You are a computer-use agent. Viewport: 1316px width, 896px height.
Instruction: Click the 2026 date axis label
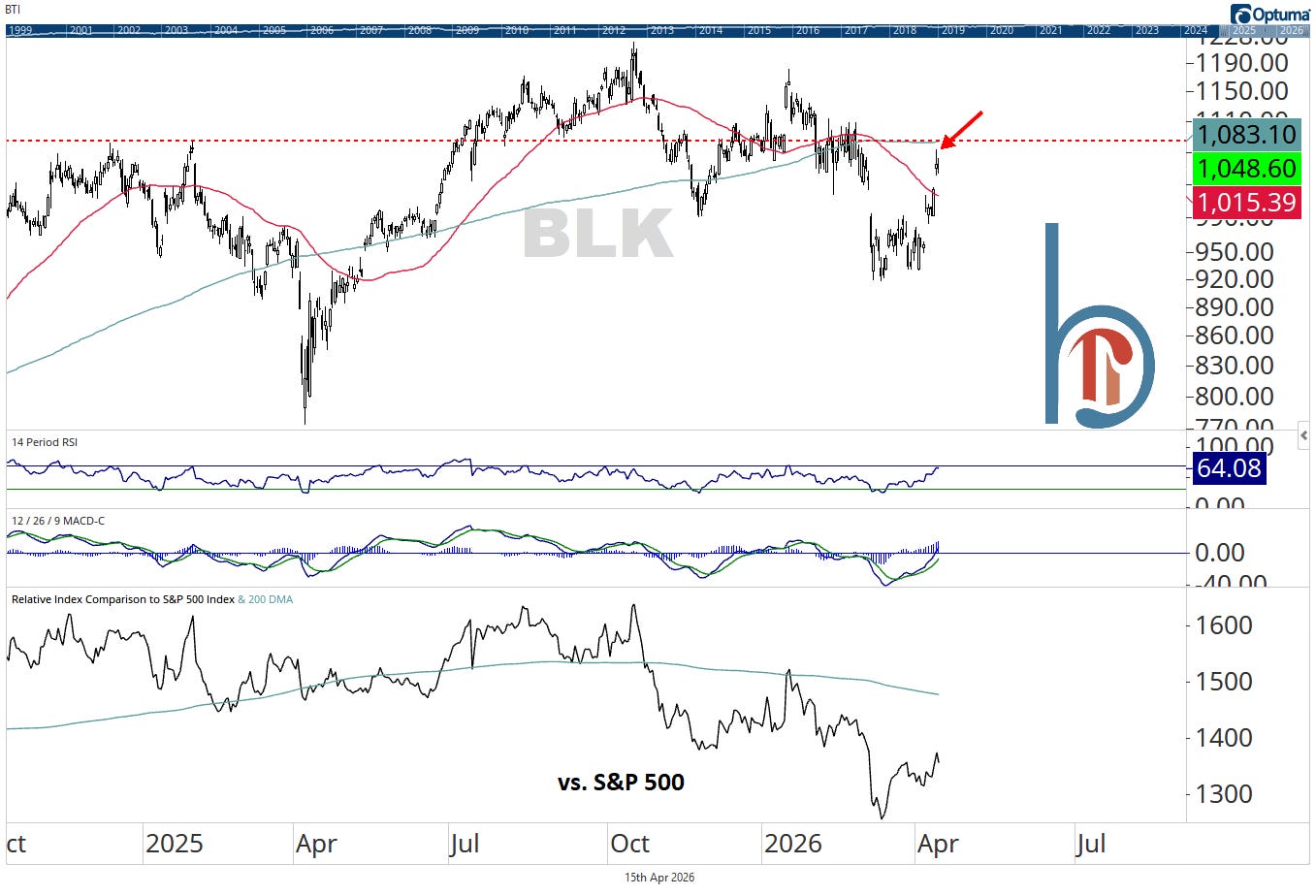click(793, 844)
